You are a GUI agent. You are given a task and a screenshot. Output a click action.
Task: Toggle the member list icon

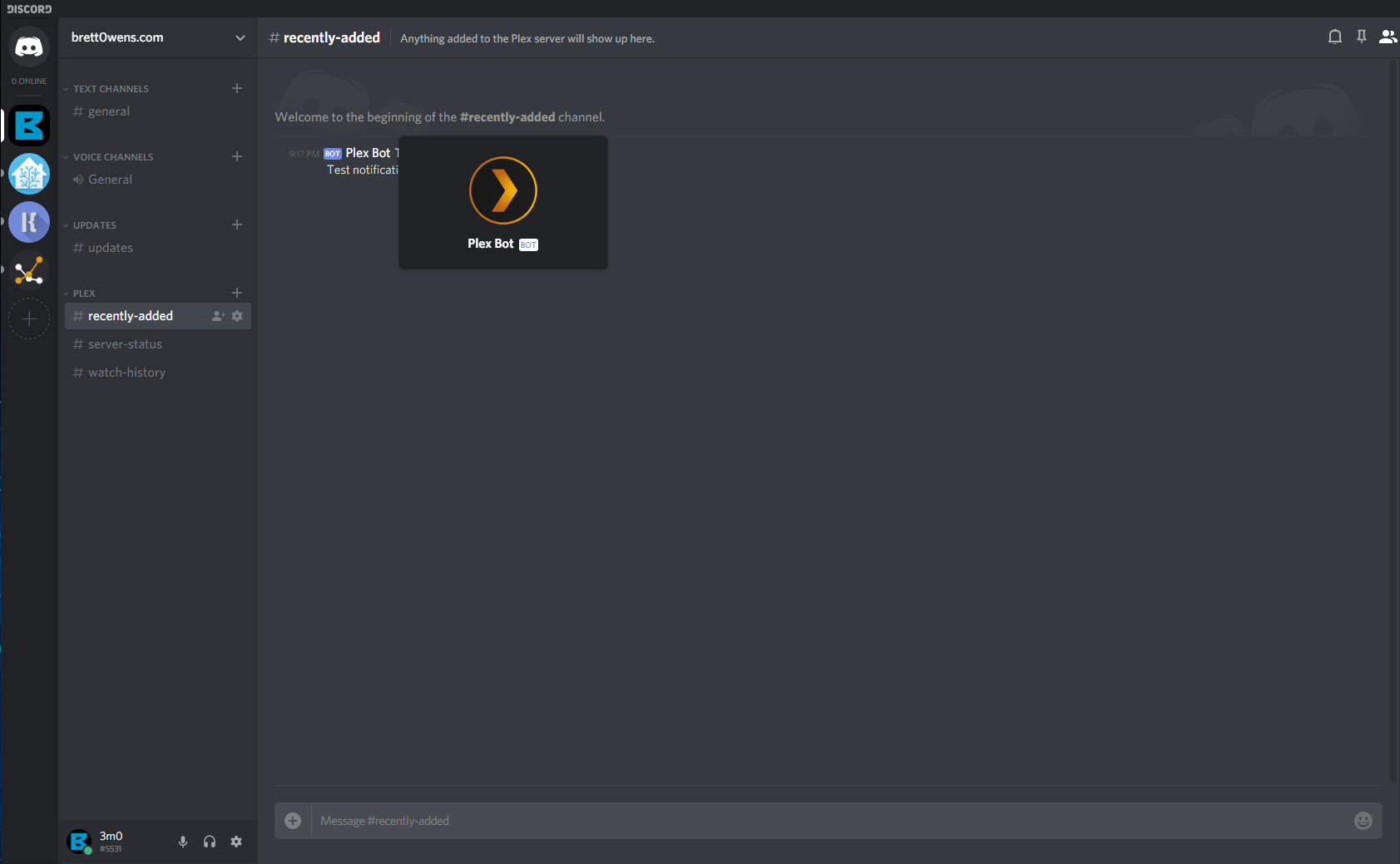coord(1388,37)
